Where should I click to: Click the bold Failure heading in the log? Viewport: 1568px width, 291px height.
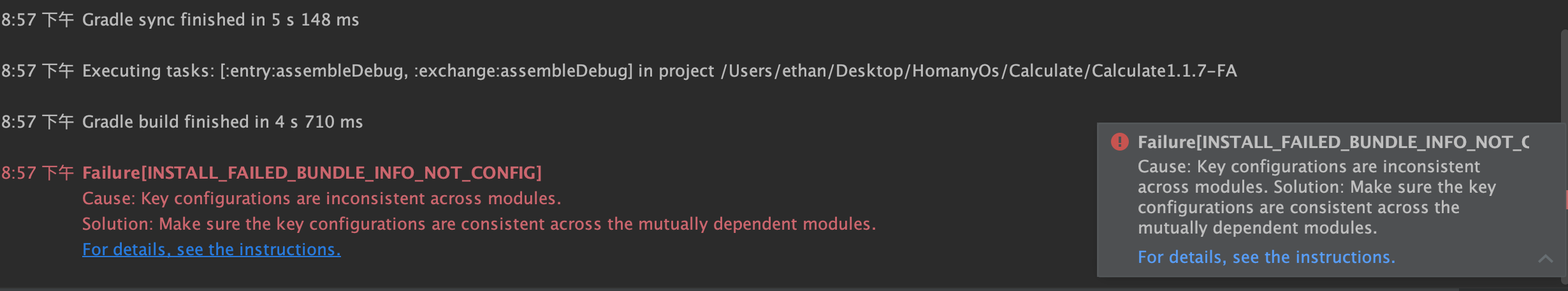coord(312,173)
